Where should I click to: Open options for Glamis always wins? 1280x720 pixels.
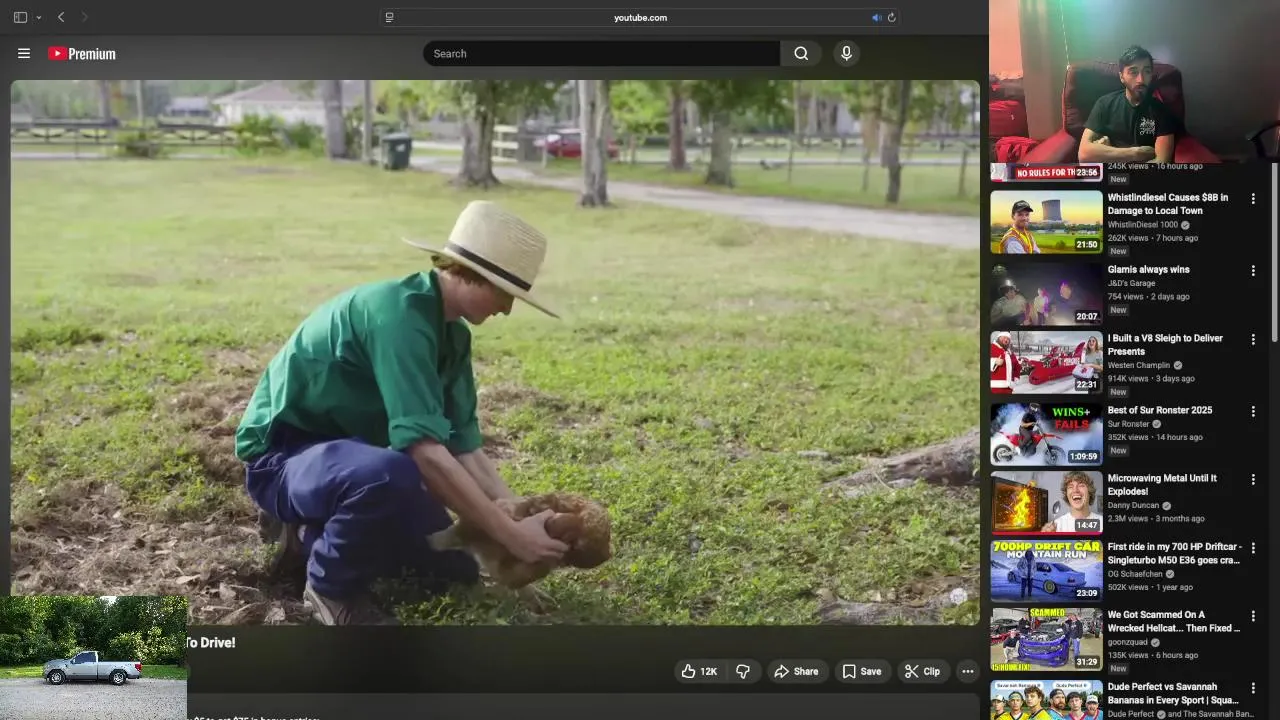1253,271
